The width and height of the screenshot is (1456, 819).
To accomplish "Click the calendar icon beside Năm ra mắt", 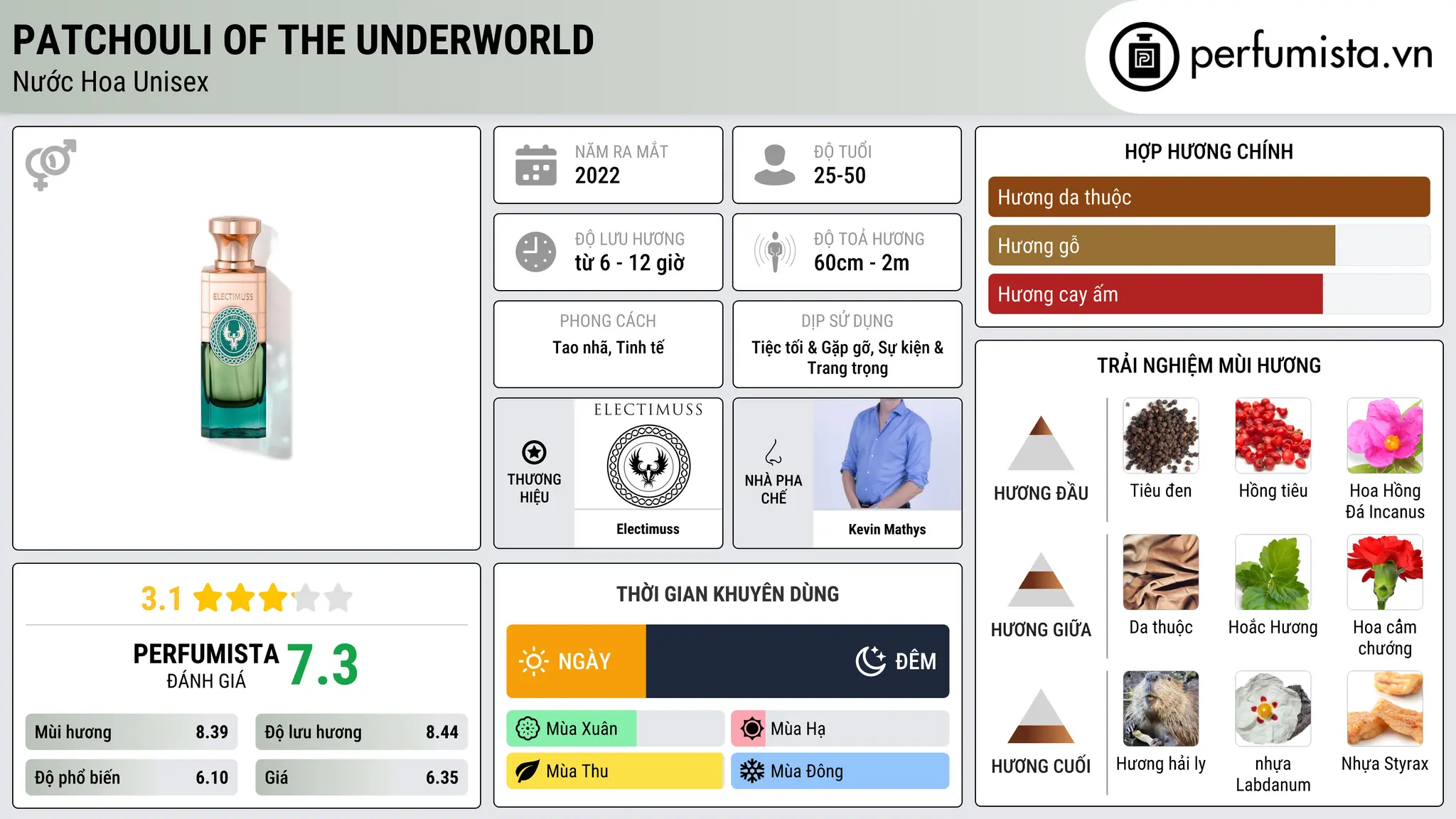I will click(536, 165).
